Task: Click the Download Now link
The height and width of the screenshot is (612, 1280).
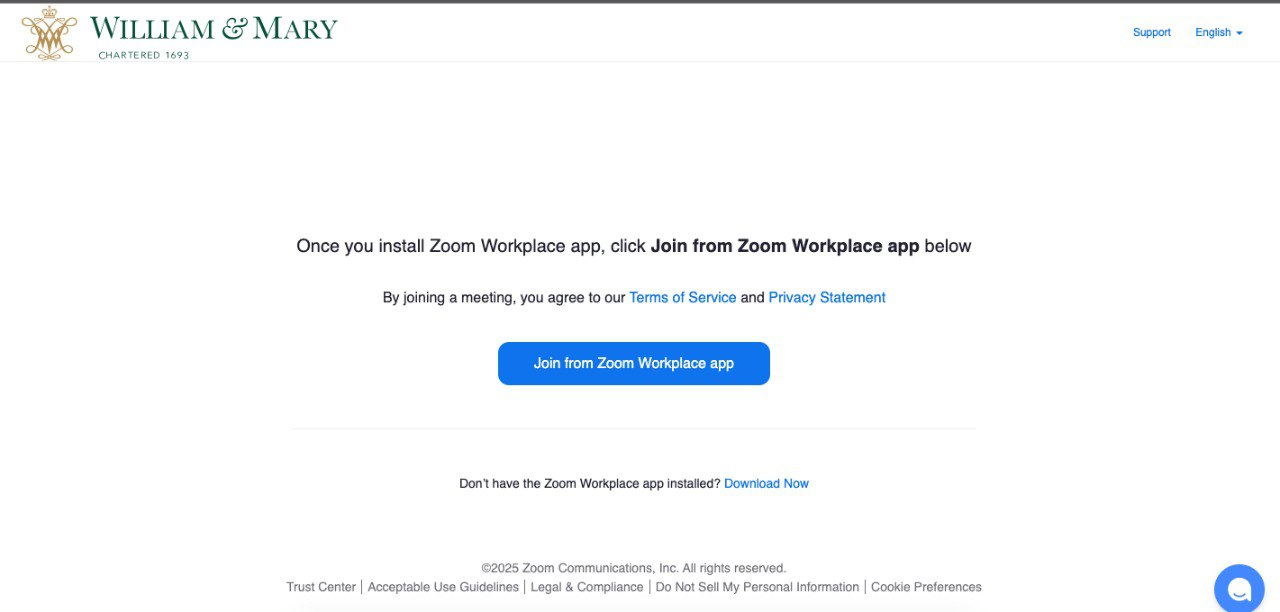Action: (x=766, y=484)
